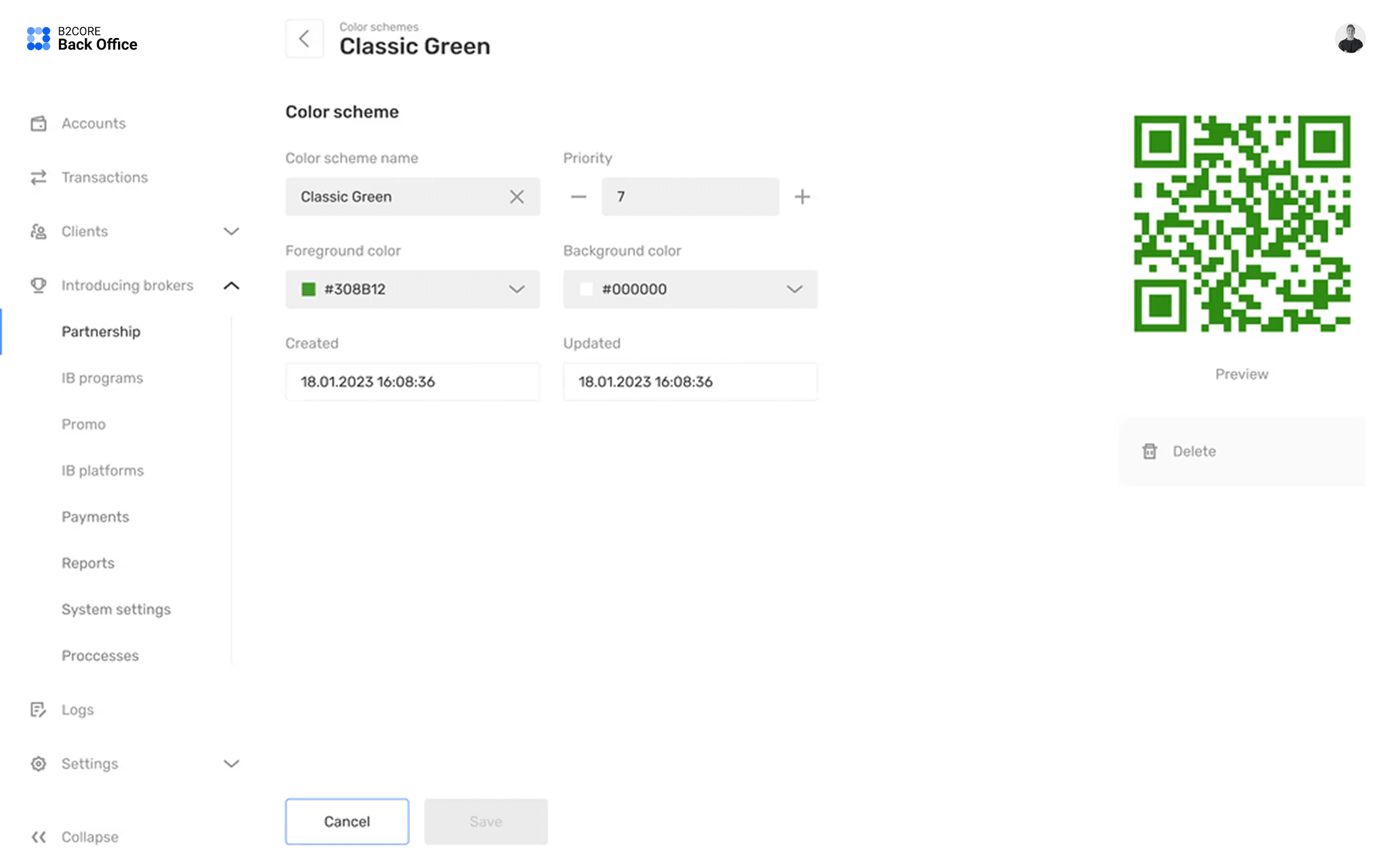
Task: Open the user profile avatar
Action: tap(1350, 39)
